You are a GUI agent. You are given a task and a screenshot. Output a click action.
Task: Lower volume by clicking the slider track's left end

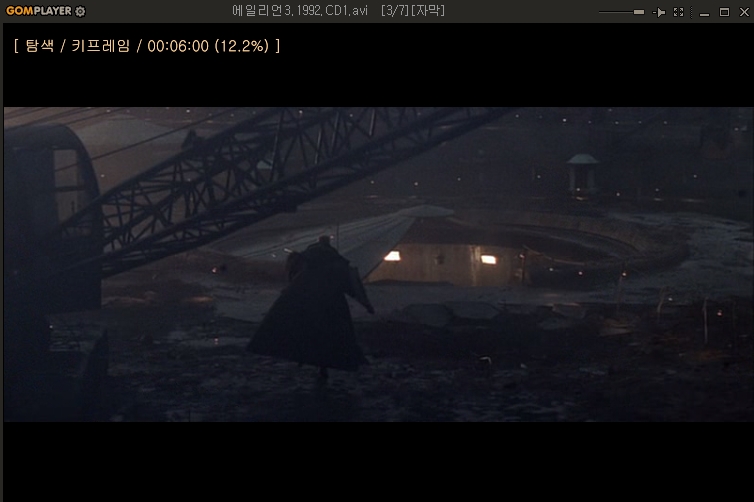coord(602,12)
